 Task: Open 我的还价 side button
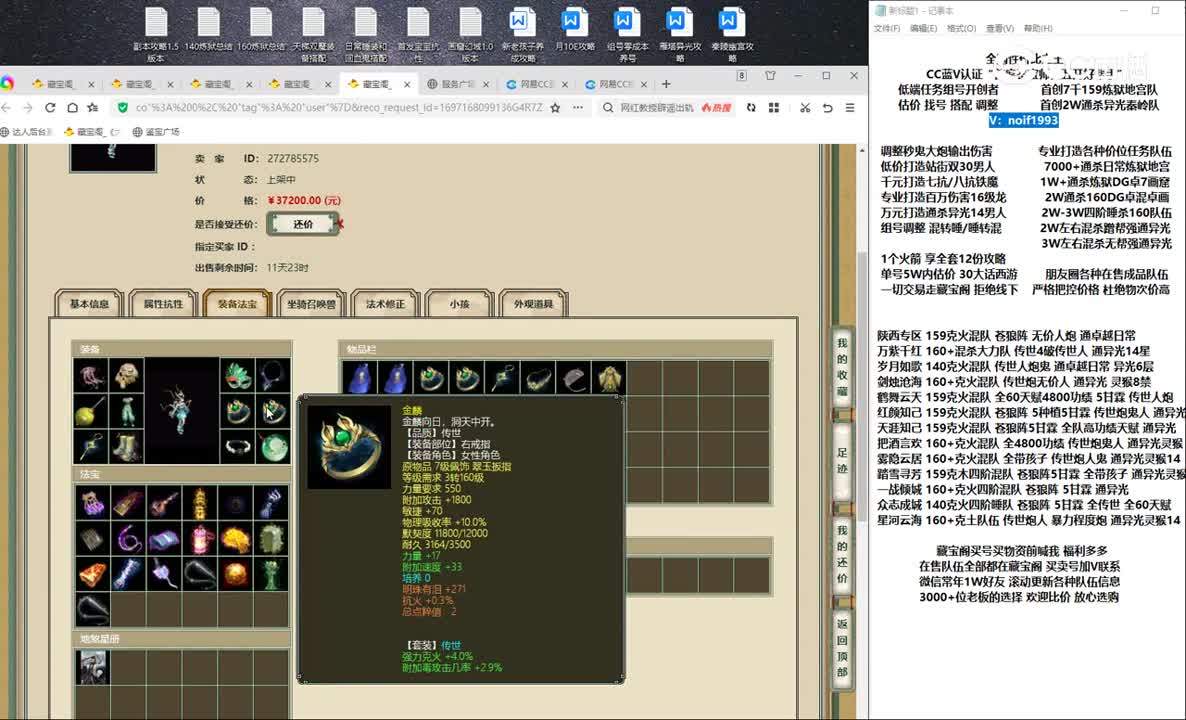pos(842,554)
